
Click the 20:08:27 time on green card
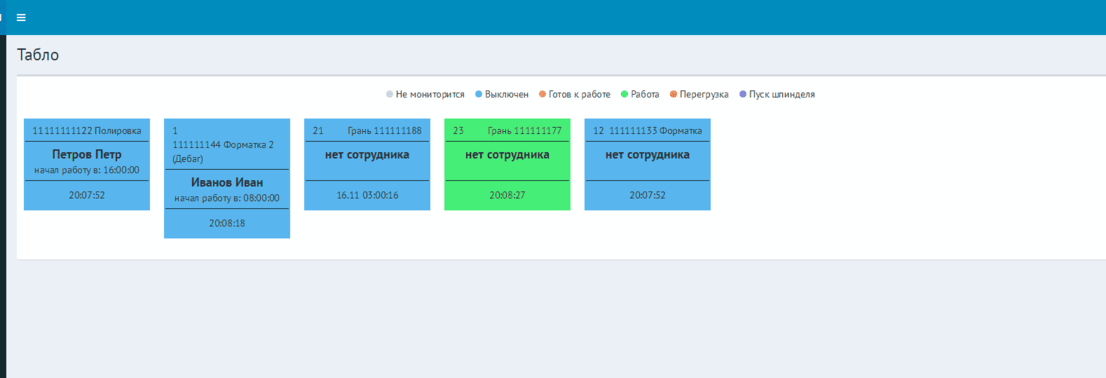[x=507, y=195]
